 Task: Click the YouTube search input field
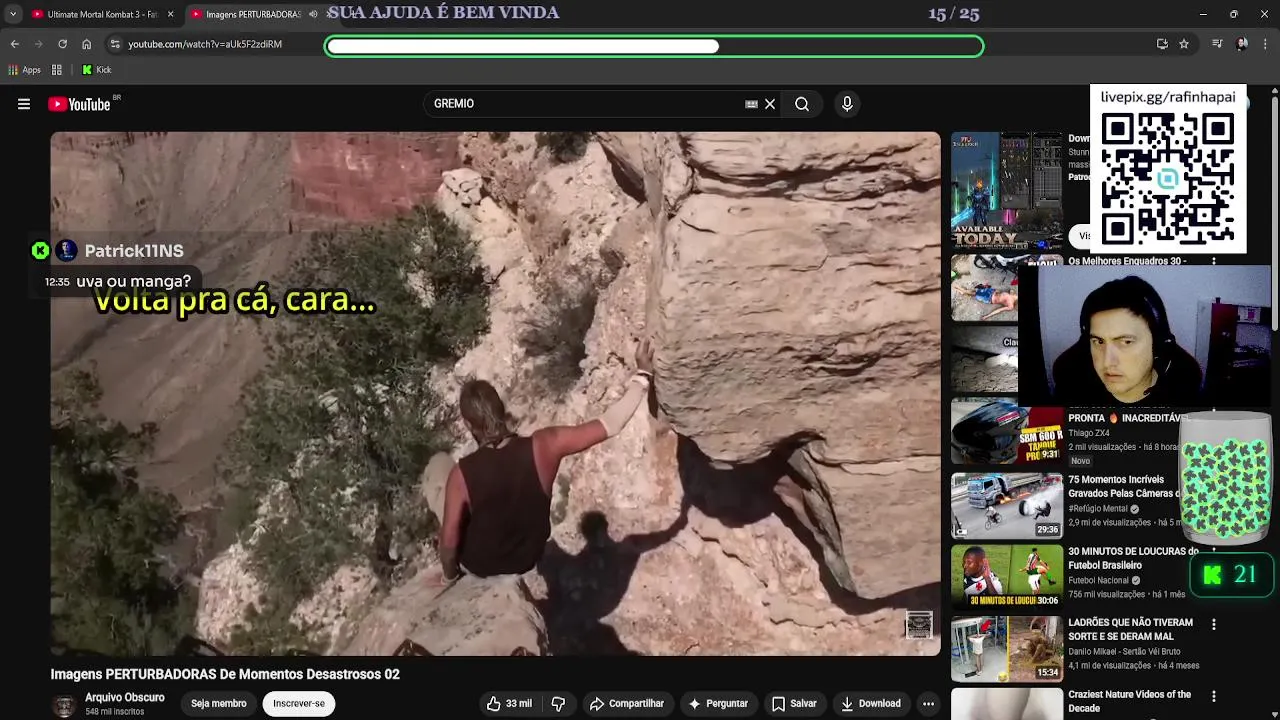pos(585,104)
